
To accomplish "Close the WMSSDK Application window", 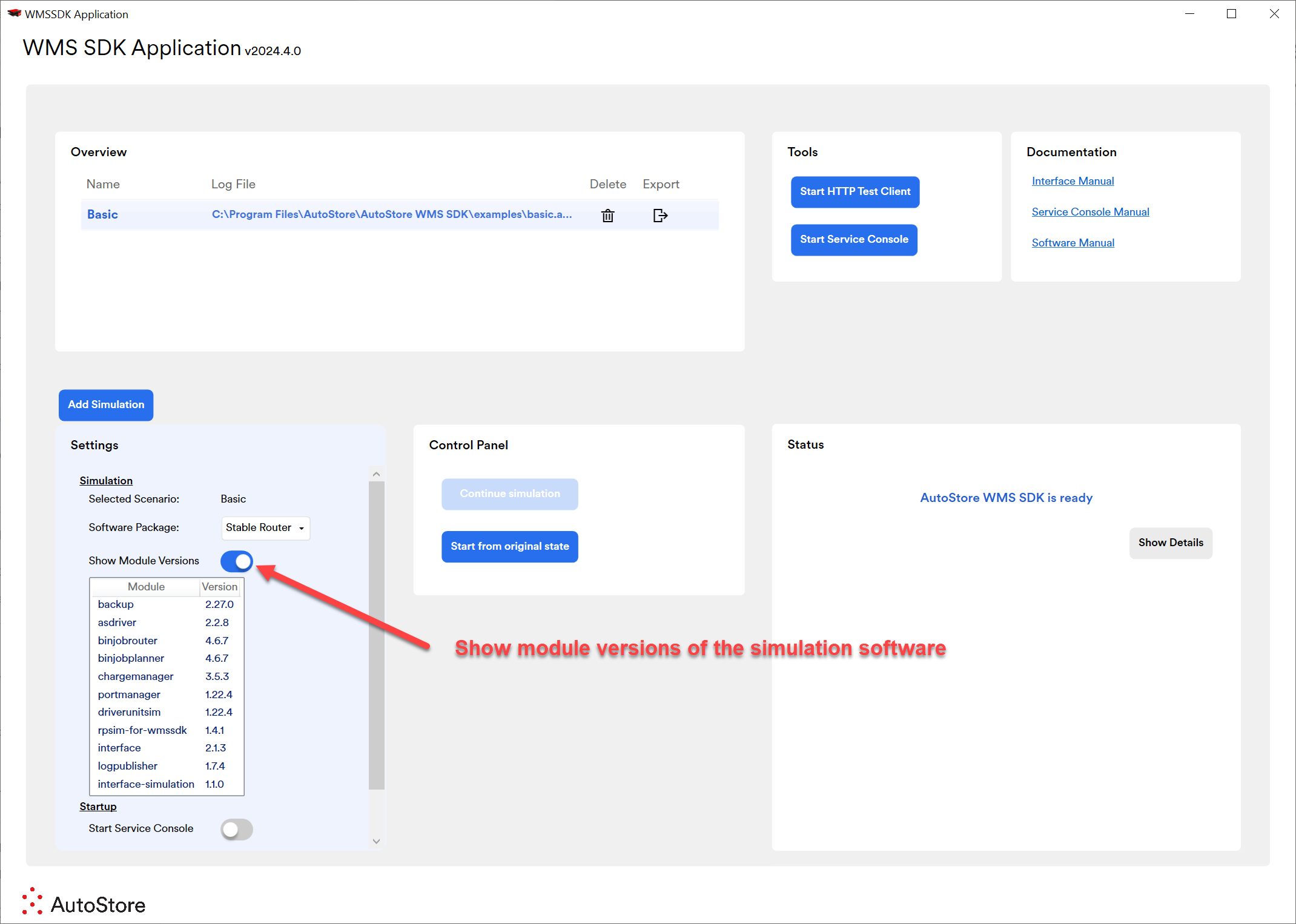I will tap(1274, 13).
